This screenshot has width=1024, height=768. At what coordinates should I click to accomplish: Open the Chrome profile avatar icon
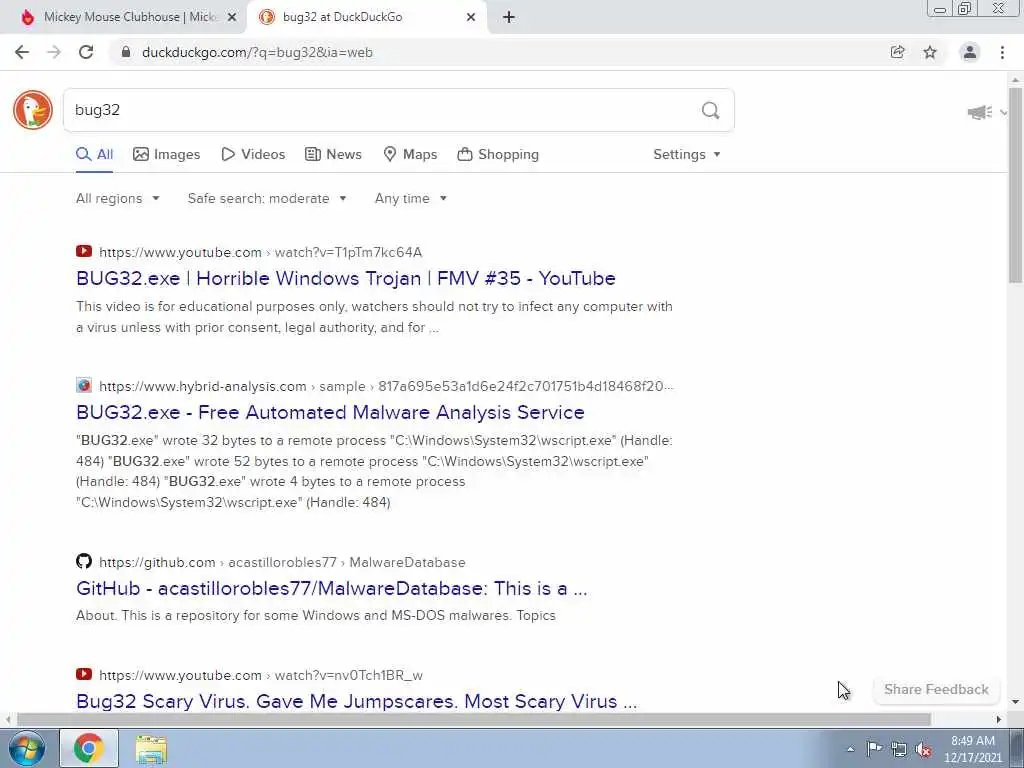point(970,52)
